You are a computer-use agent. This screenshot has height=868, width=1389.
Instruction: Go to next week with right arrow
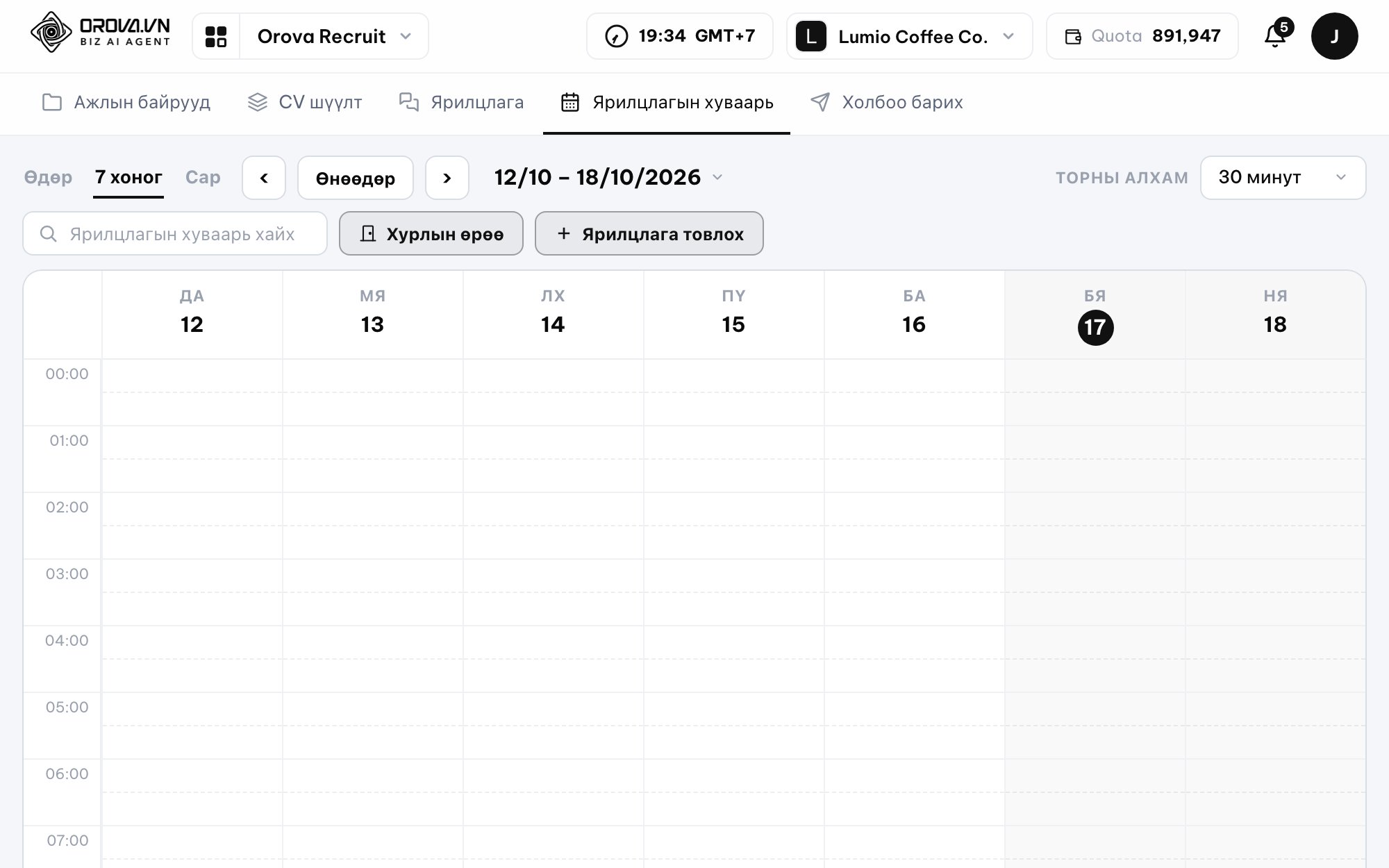[447, 178]
